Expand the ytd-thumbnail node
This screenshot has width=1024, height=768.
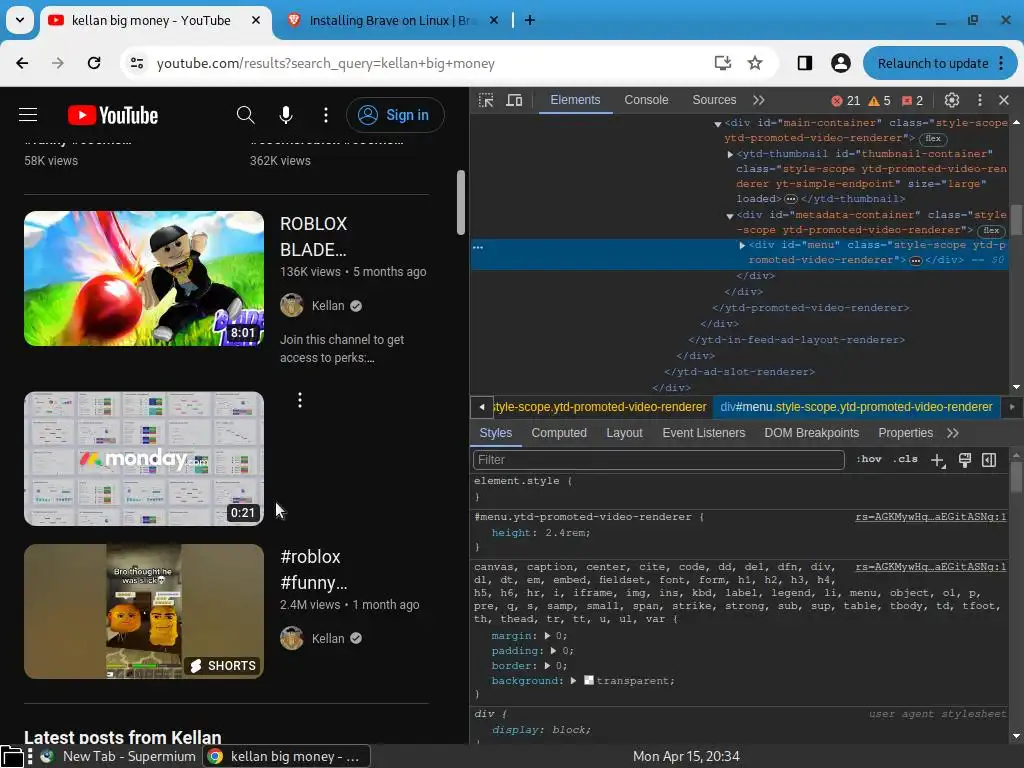point(730,154)
